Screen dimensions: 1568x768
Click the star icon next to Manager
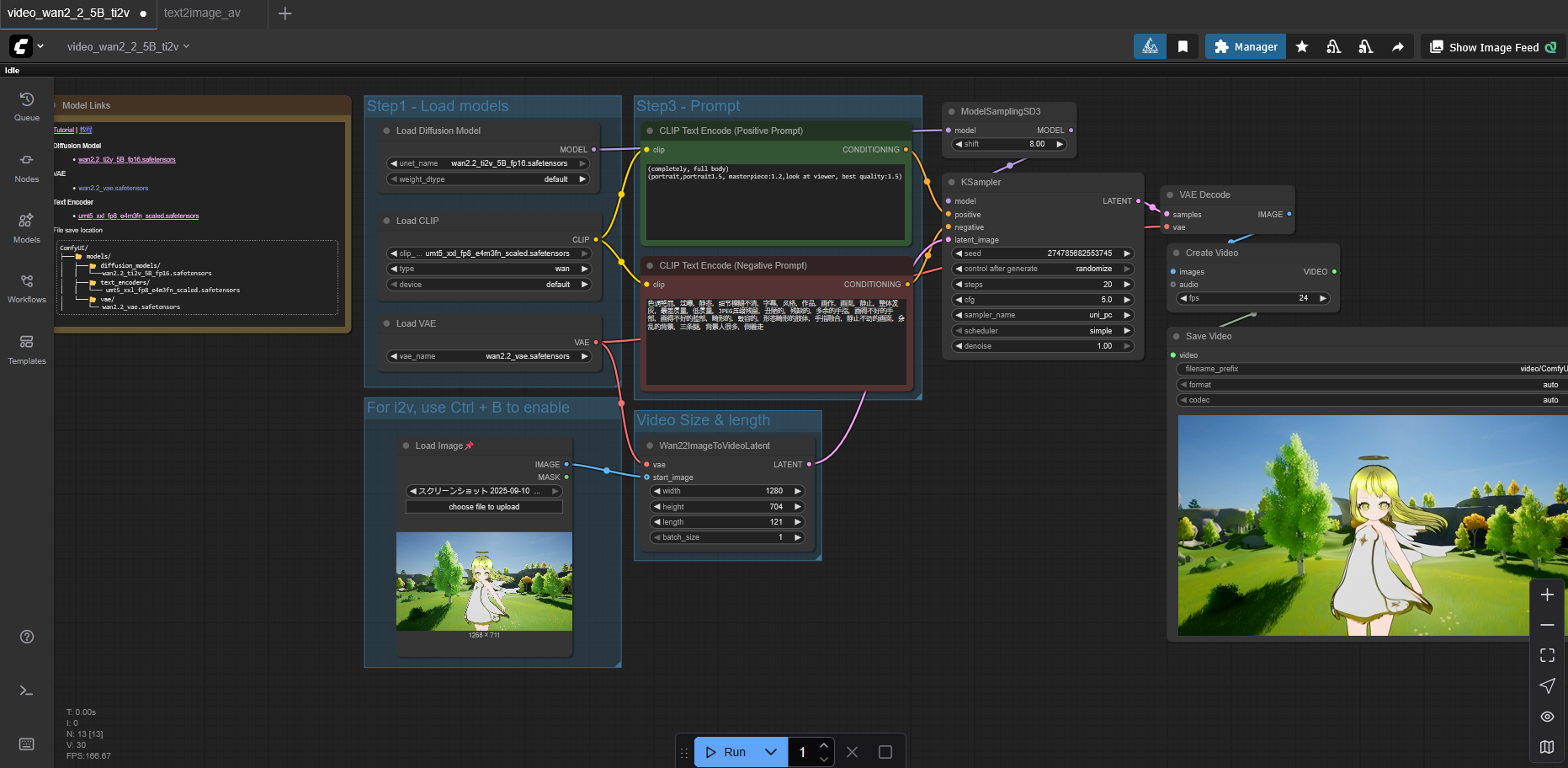1302,47
